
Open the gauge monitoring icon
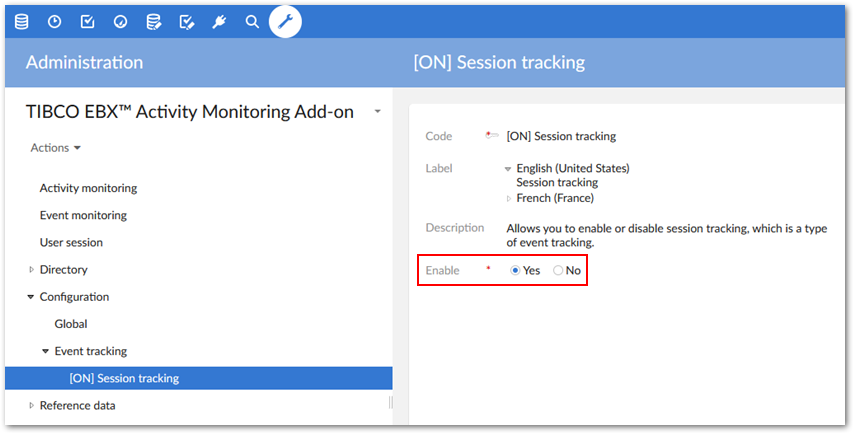point(120,22)
